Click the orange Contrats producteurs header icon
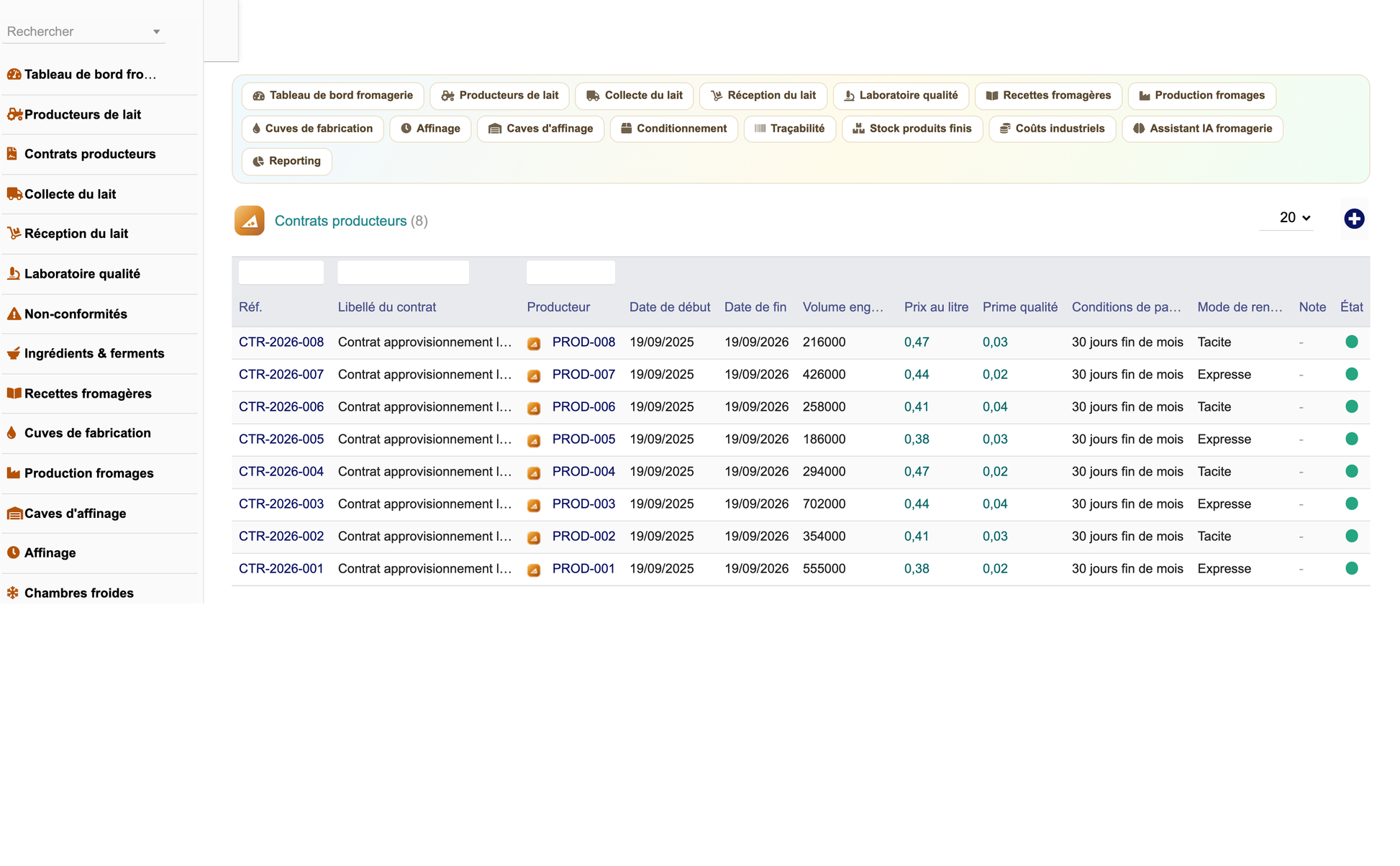The height and width of the screenshot is (866, 1400). click(x=250, y=221)
